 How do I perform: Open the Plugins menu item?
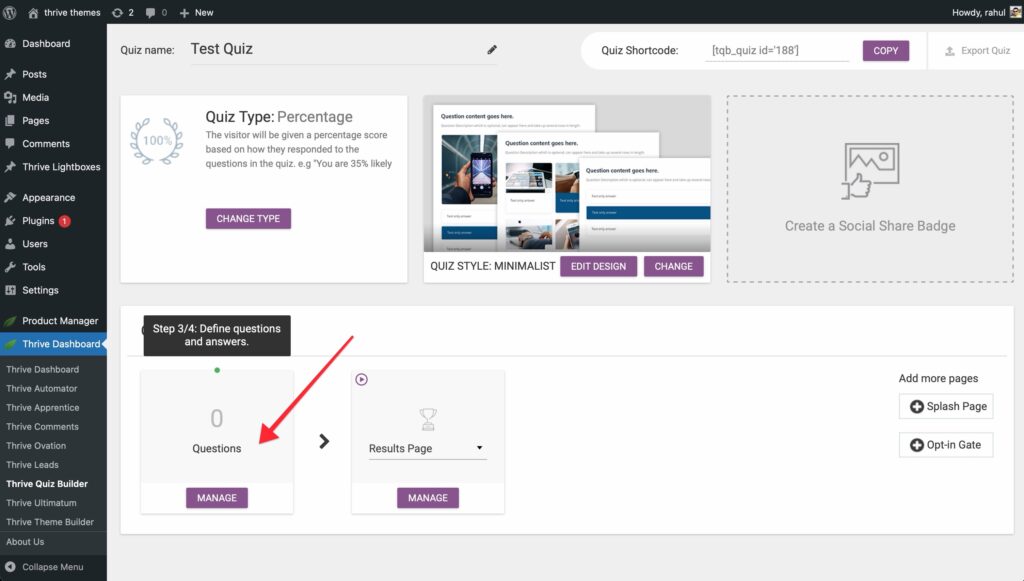click(x=38, y=221)
